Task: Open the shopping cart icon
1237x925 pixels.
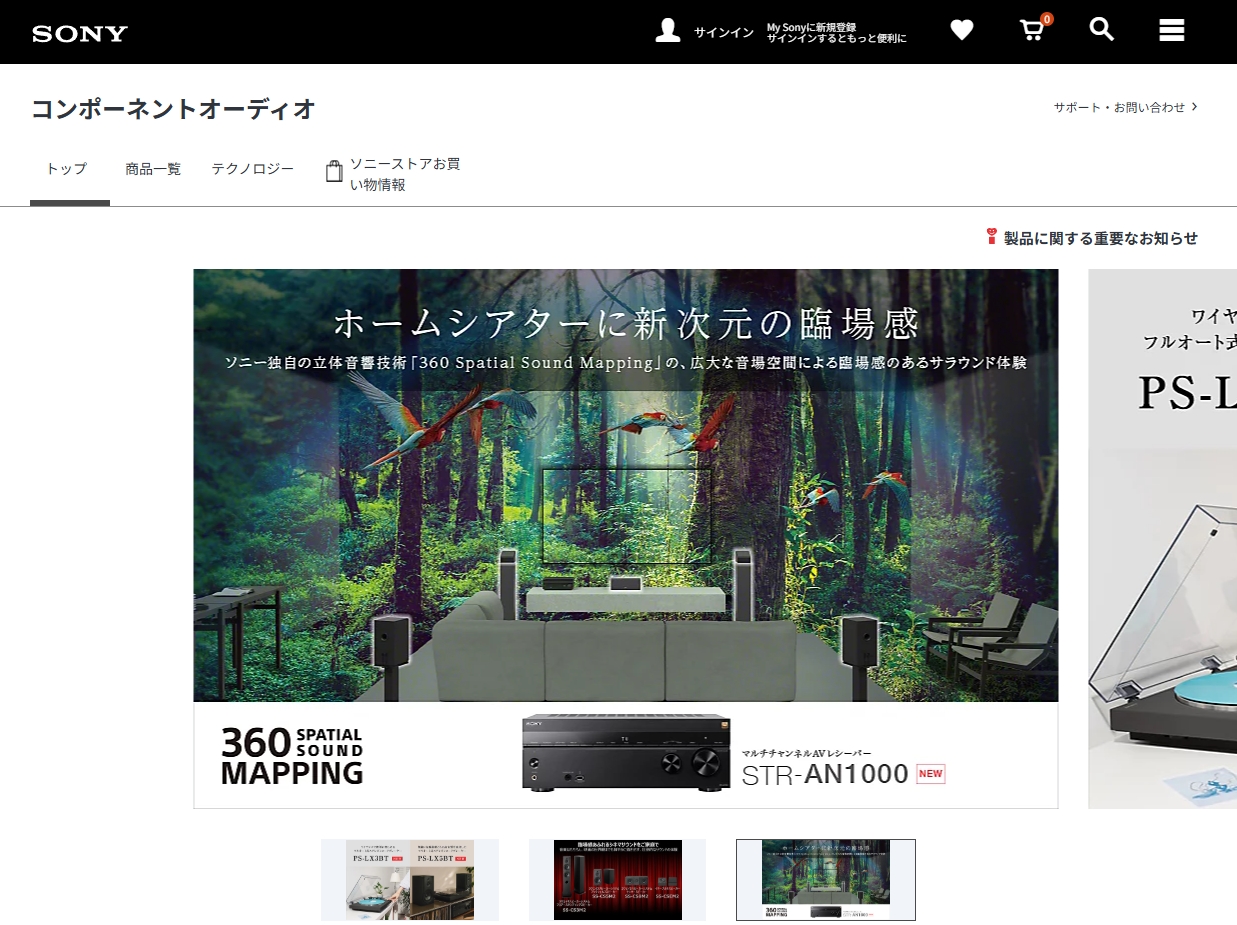Action: (1032, 30)
